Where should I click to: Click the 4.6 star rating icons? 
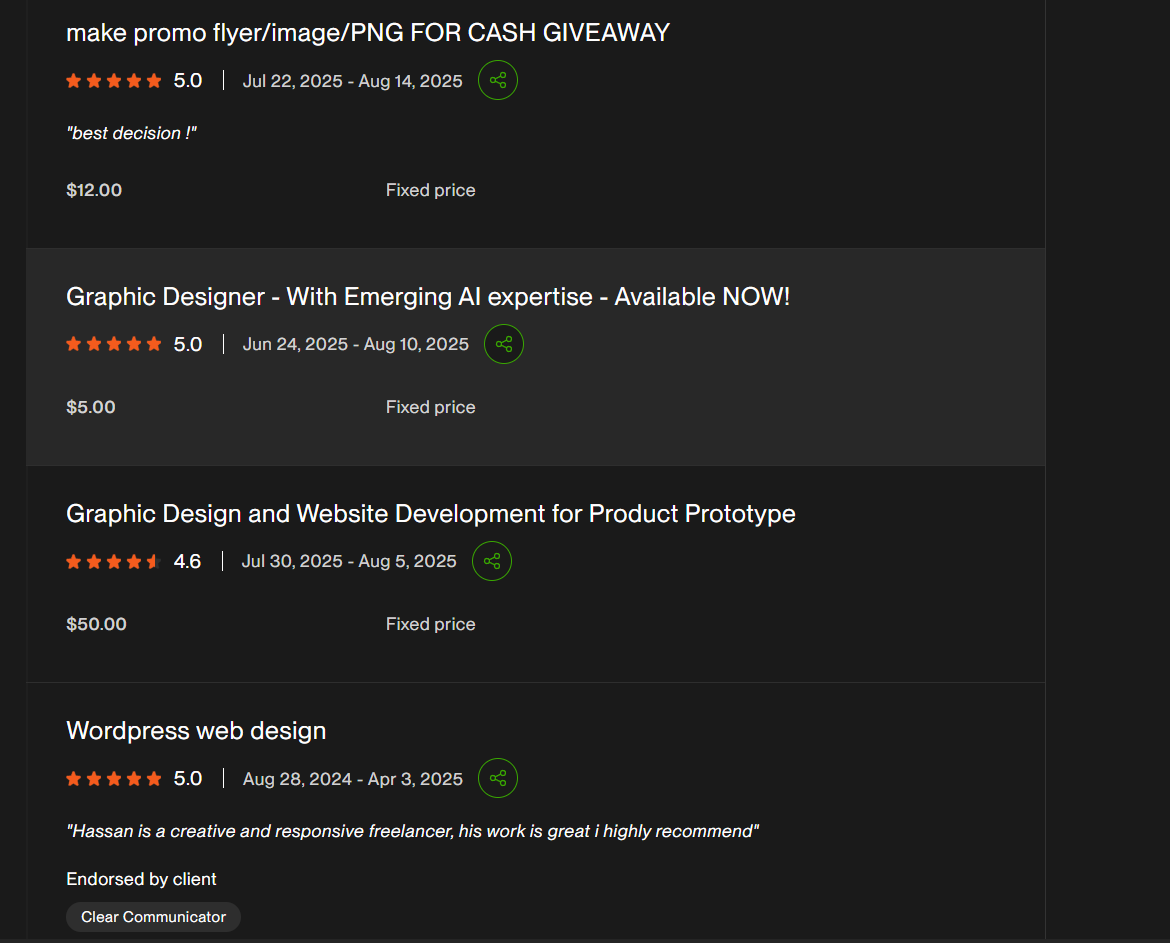tap(113, 561)
